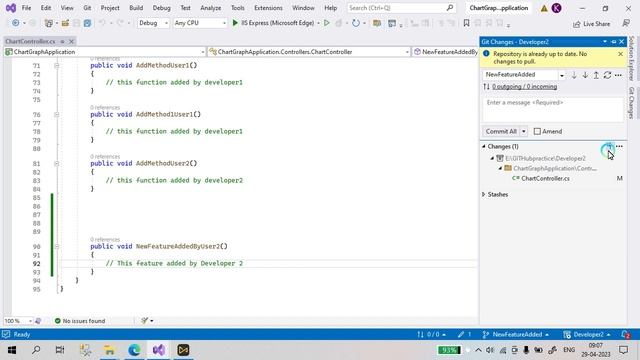
Task: Click the Save All toolbar icon
Action: (x=87, y=23)
